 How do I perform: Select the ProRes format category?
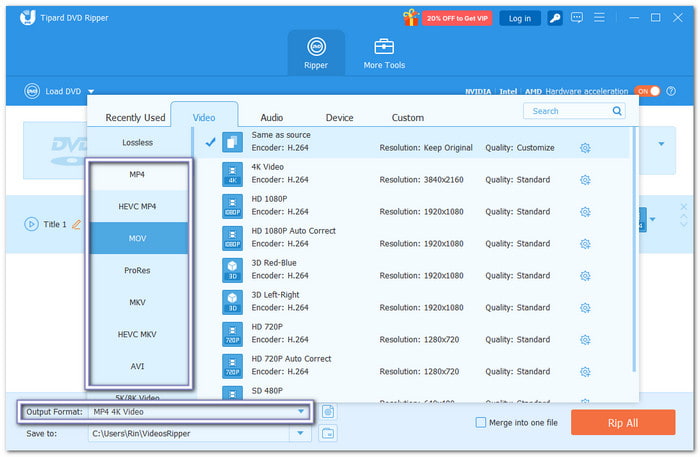[x=138, y=270]
